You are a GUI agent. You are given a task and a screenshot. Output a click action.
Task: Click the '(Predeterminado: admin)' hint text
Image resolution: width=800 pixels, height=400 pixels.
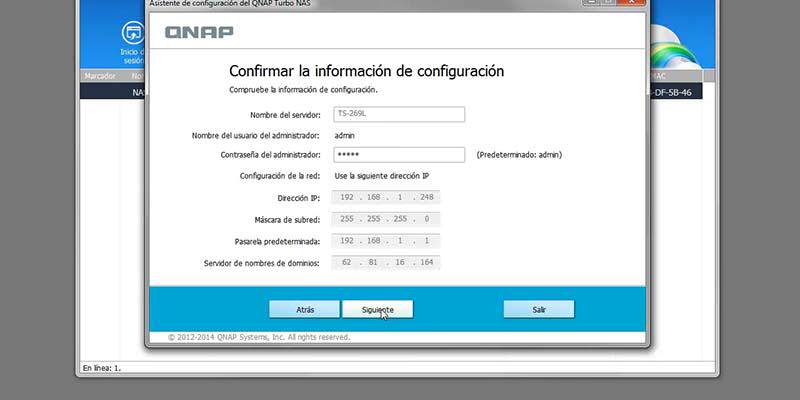point(519,155)
